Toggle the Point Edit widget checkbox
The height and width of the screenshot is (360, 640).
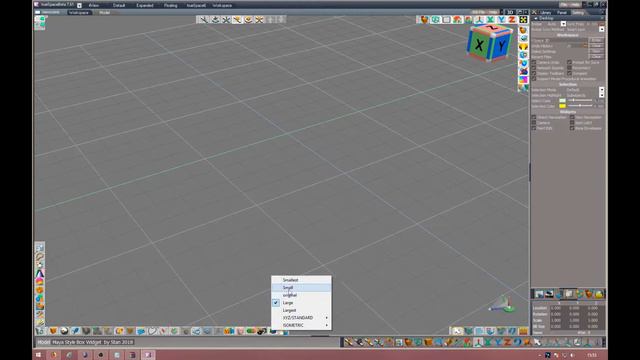(x=534, y=128)
